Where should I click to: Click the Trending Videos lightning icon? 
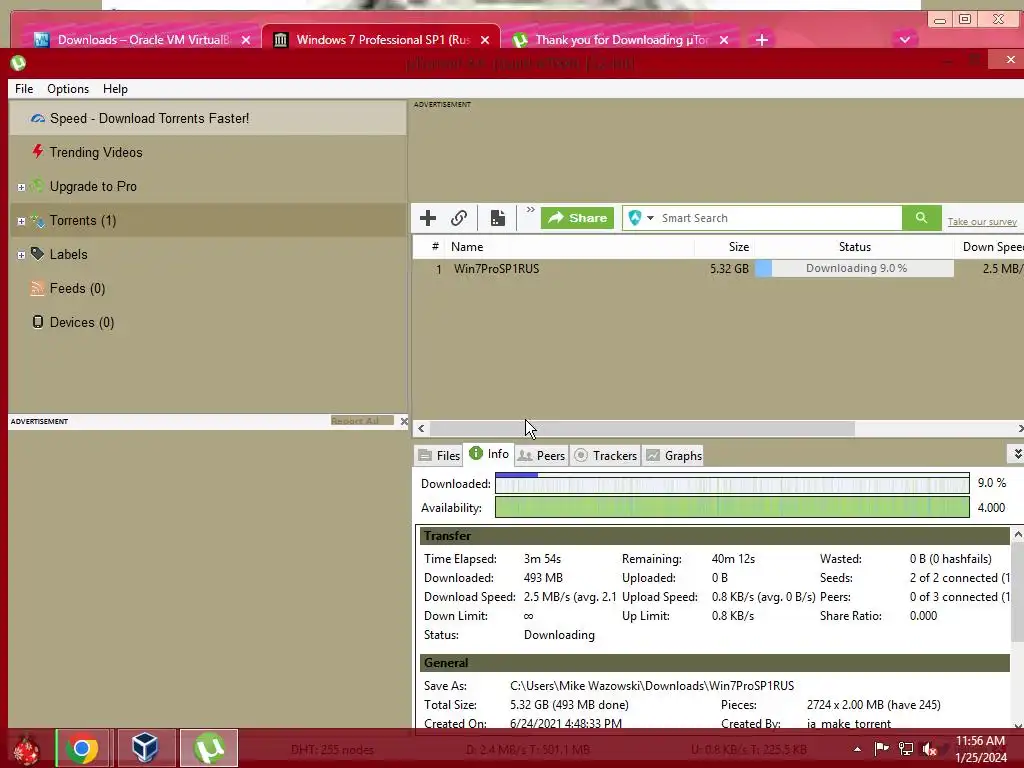38,152
